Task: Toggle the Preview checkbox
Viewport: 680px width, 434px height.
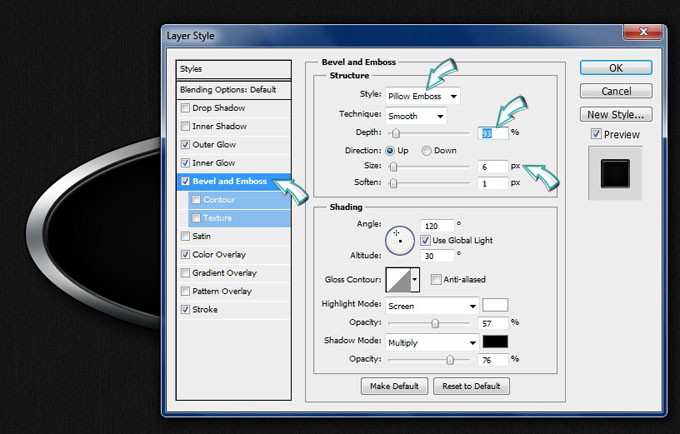Action: point(596,134)
